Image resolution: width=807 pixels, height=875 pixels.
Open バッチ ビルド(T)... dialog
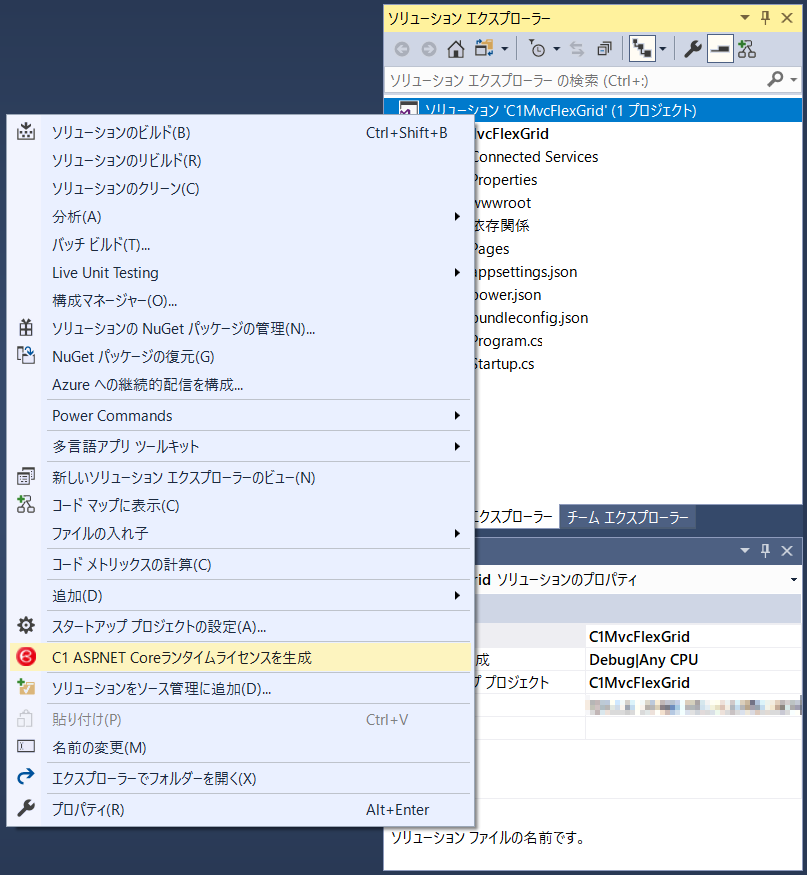tap(240, 244)
